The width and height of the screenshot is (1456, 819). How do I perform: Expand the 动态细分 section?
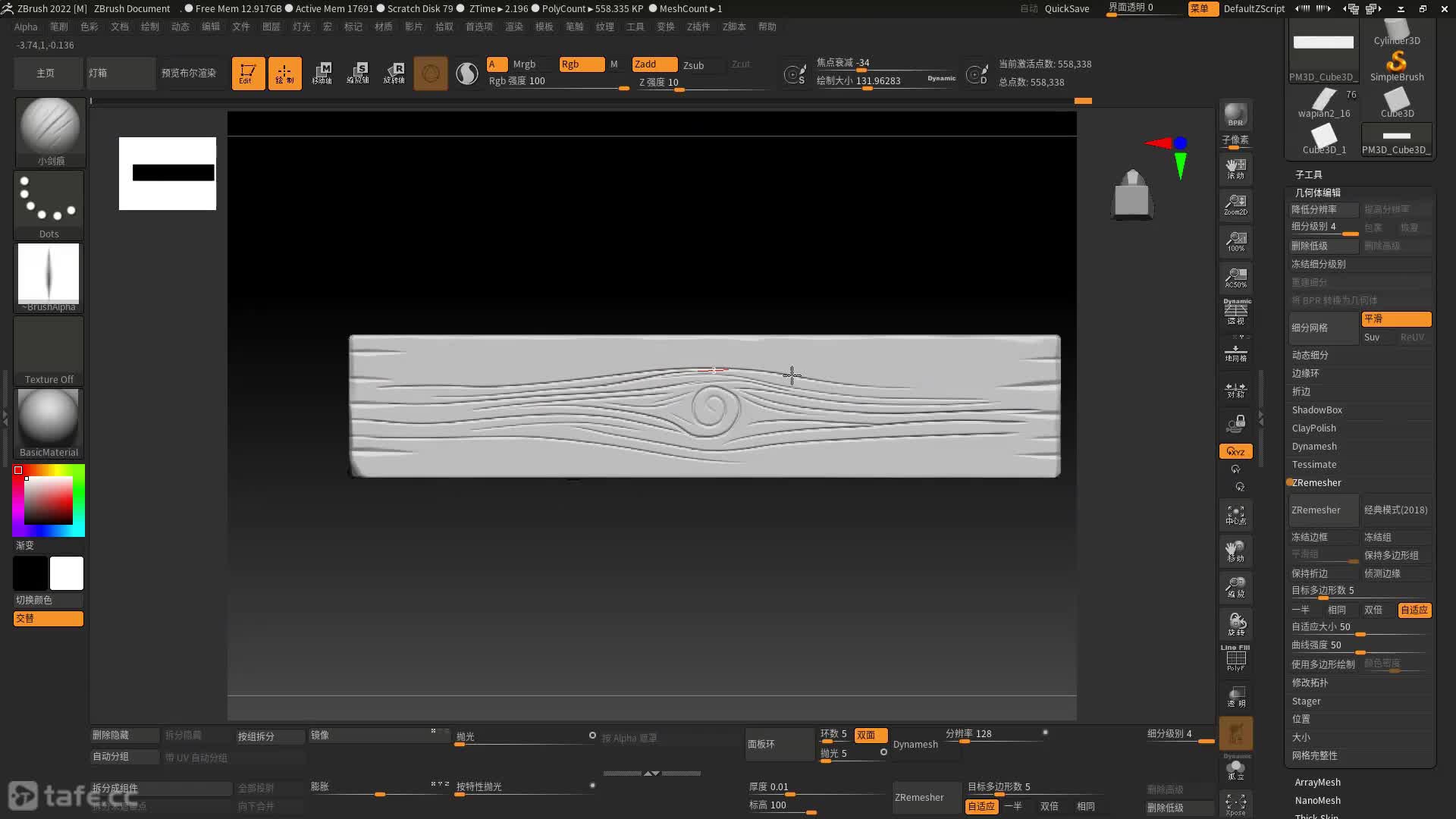1310,355
